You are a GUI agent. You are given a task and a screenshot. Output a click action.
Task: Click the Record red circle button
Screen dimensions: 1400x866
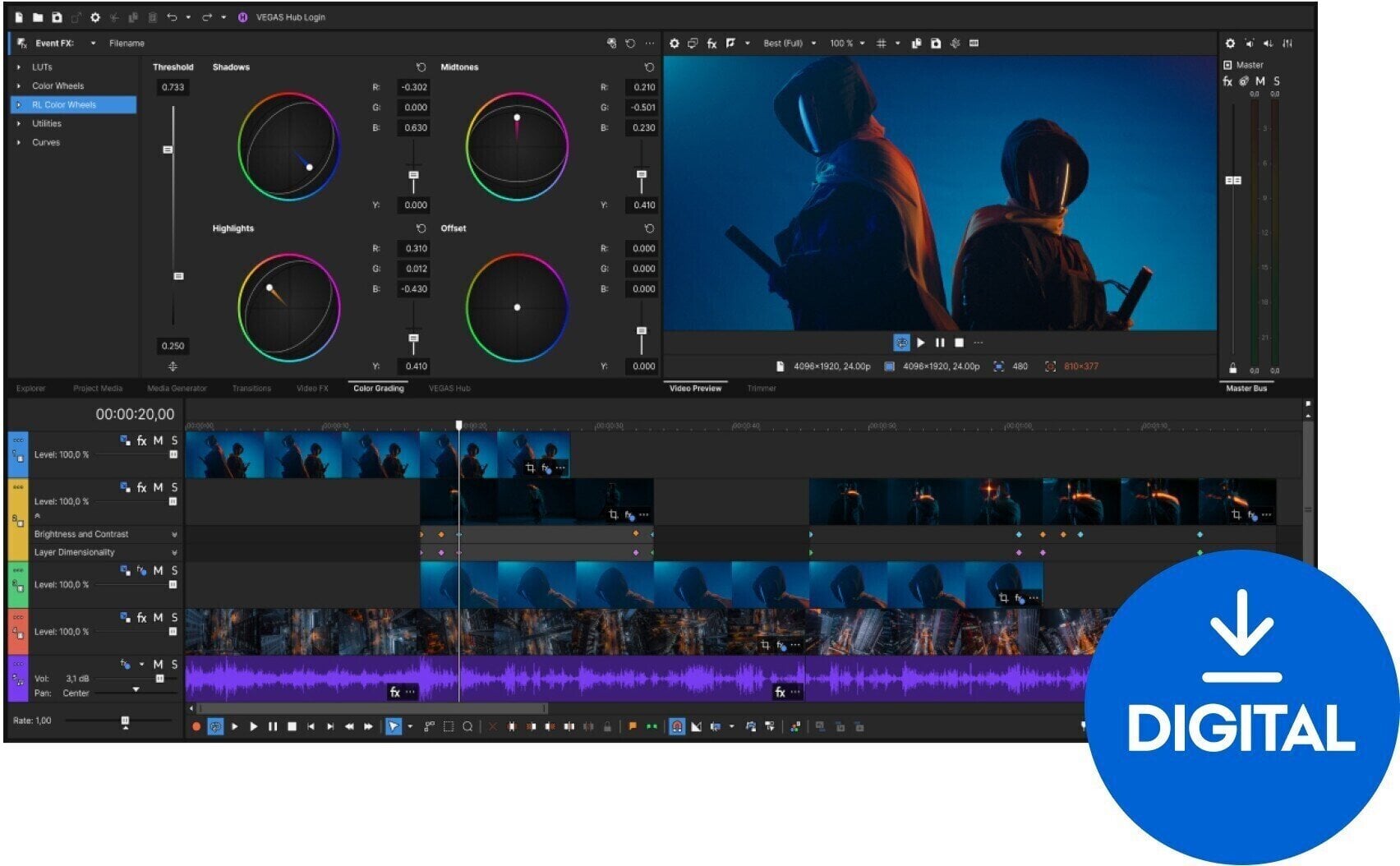pos(195,726)
